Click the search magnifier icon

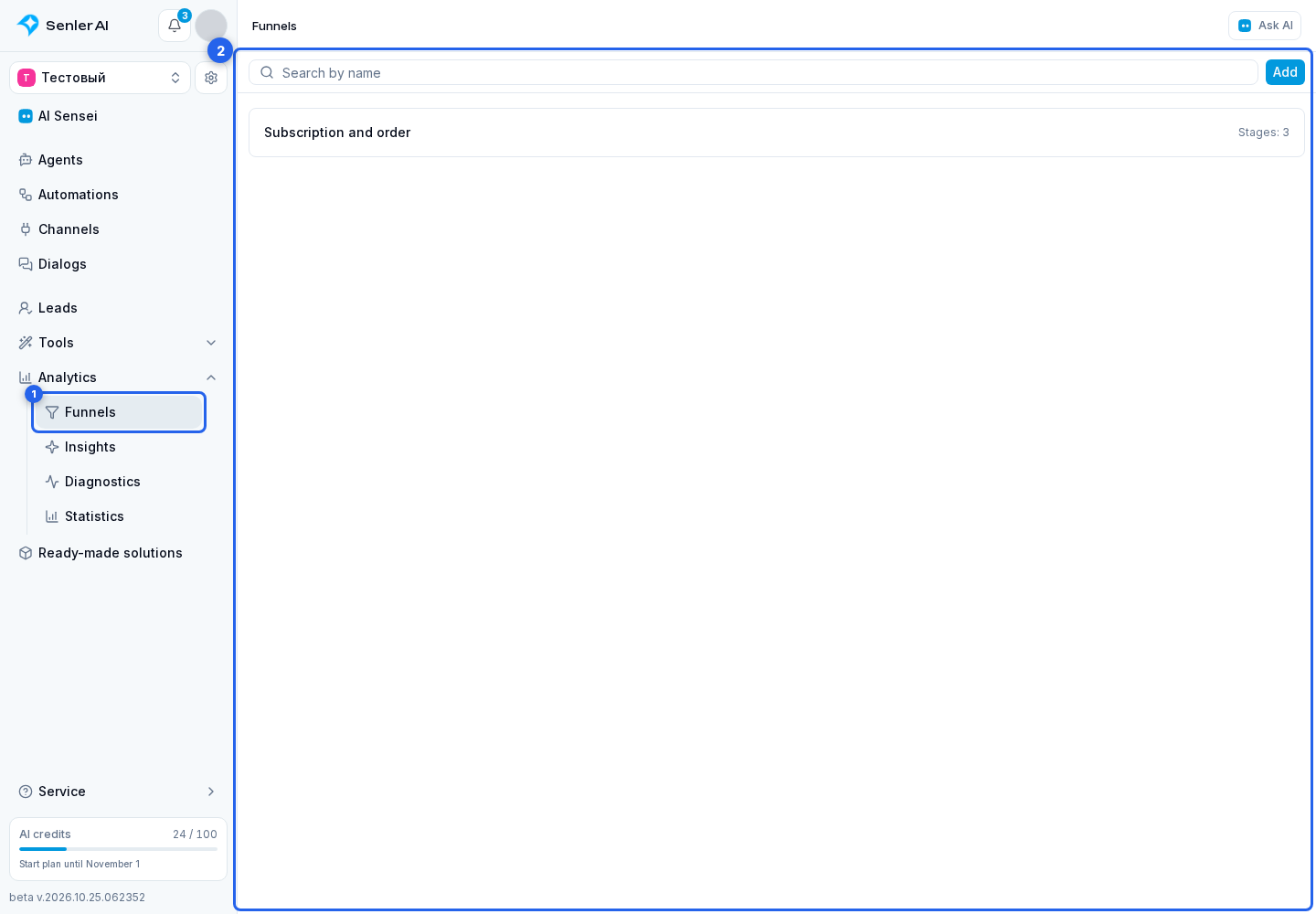point(267,72)
